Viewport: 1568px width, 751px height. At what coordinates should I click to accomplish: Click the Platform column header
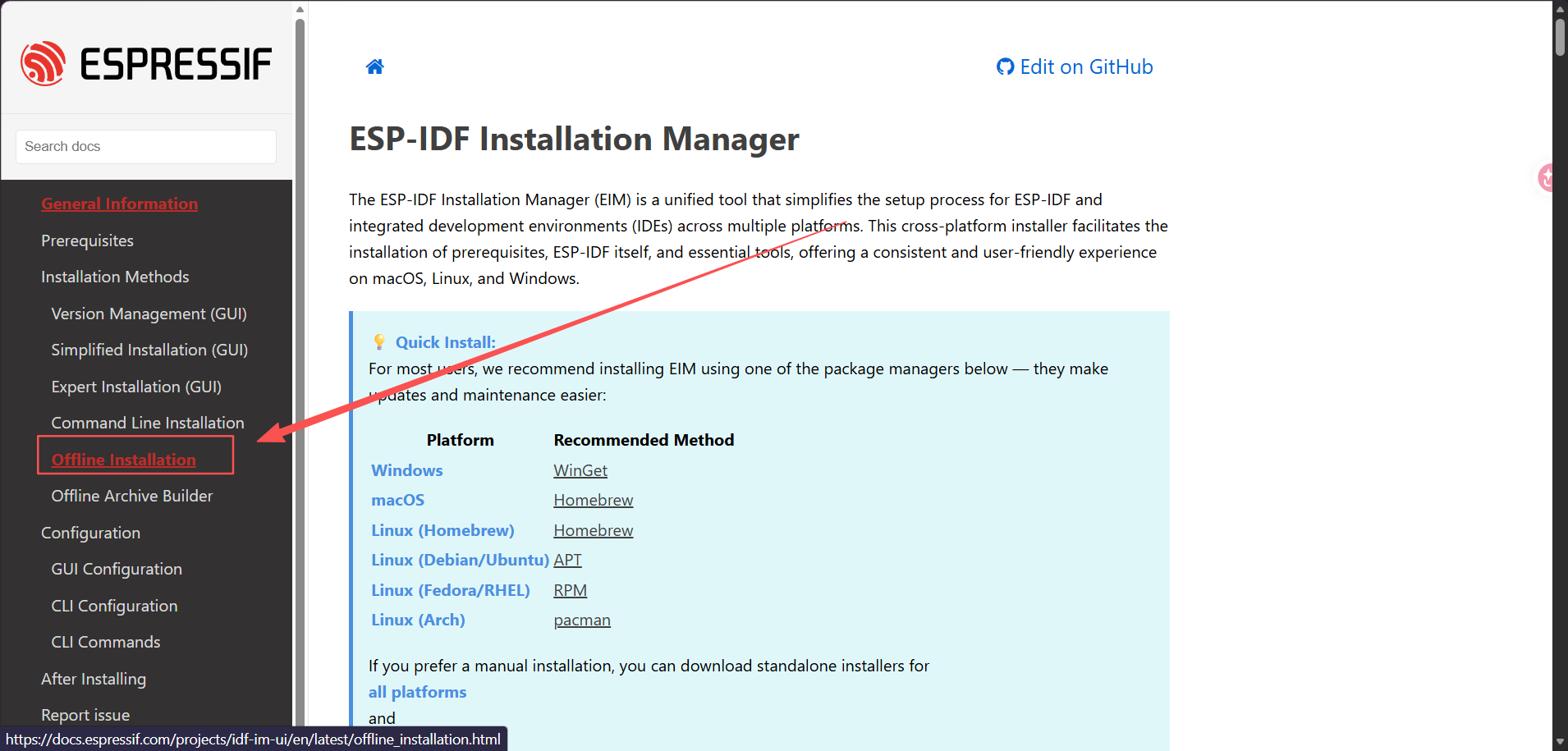click(x=460, y=440)
